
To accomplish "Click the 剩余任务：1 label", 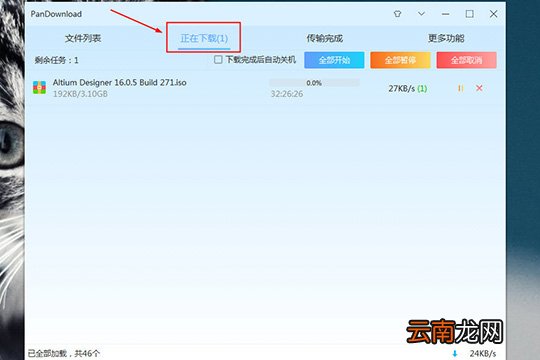I will pyautogui.click(x=56, y=60).
